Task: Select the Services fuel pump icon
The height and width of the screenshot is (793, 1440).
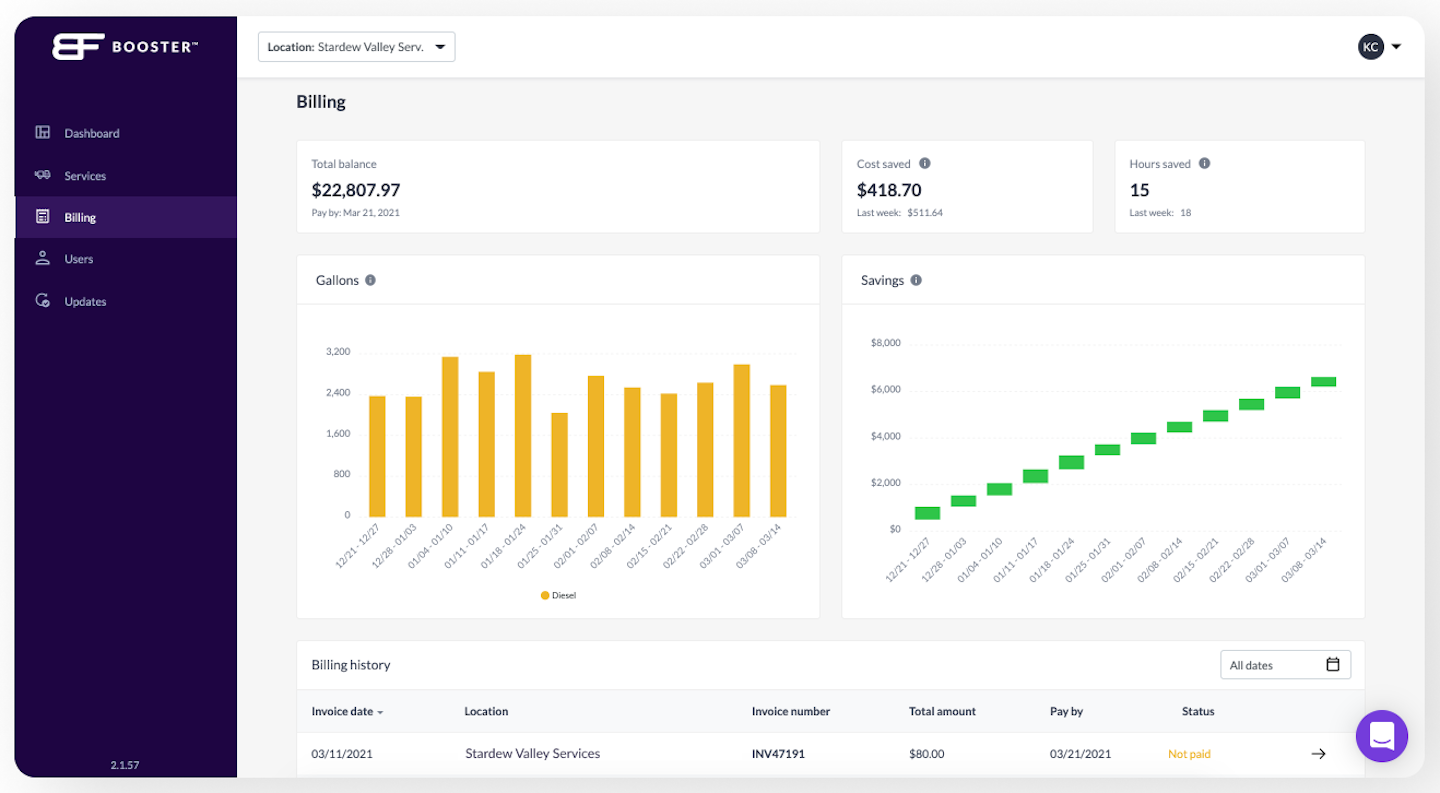Action: 42,175
